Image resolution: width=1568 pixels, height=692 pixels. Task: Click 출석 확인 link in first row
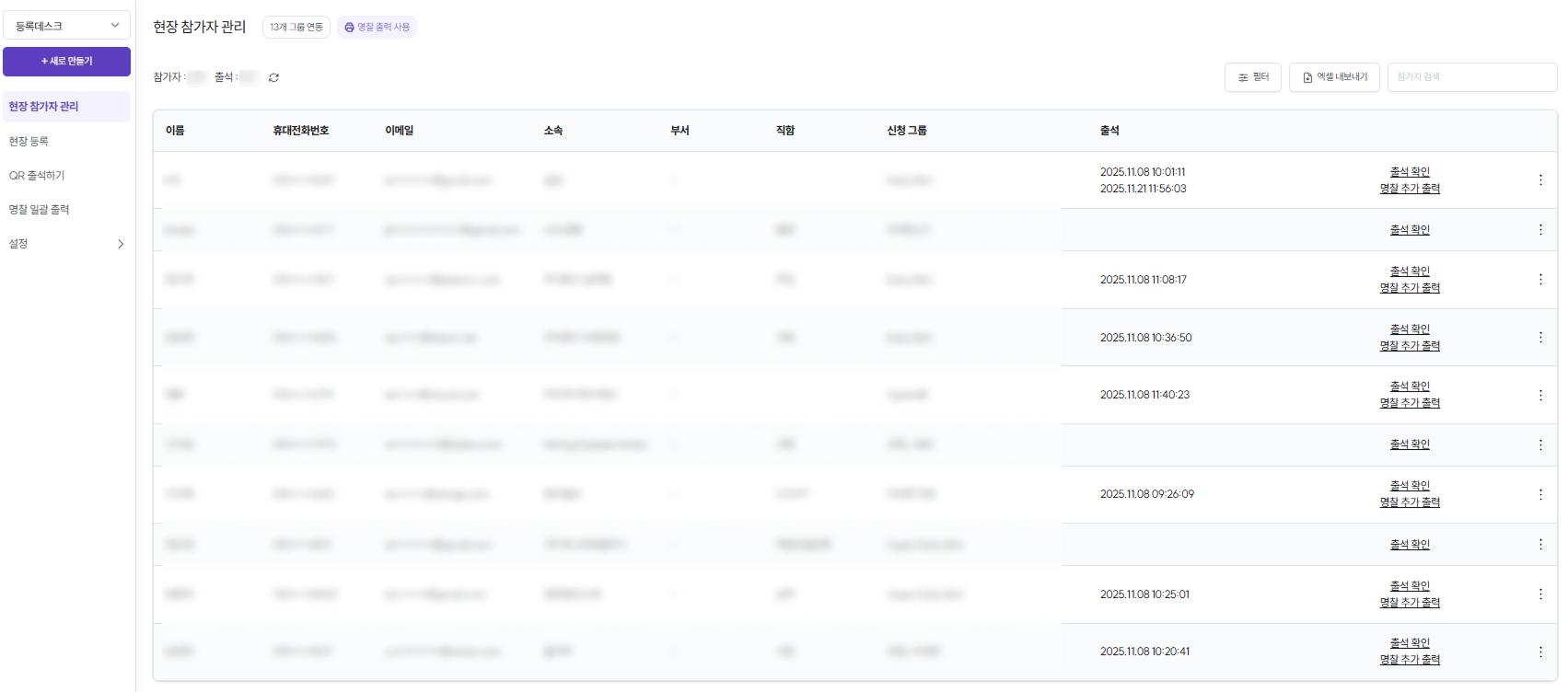coord(1409,172)
